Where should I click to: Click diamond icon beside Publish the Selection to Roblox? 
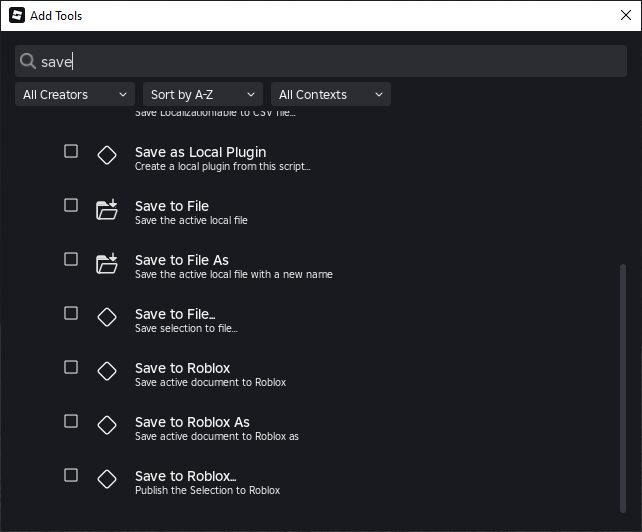(x=107, y=479)
